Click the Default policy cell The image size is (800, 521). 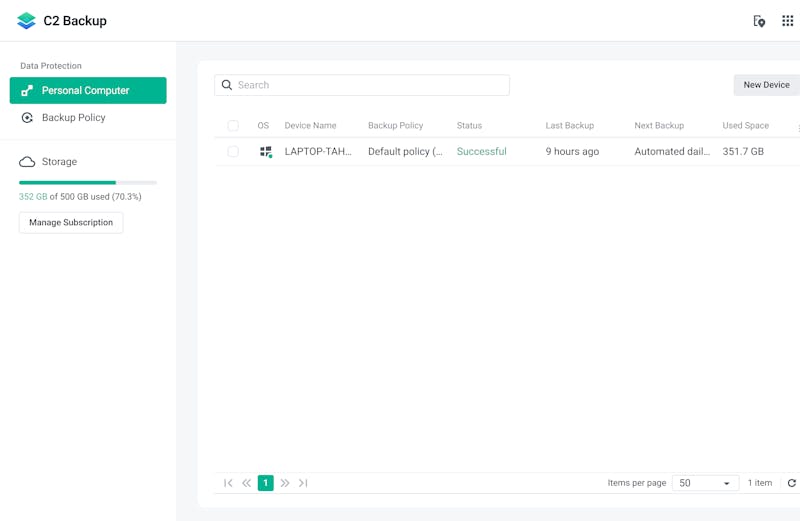(x=405, y=152)
